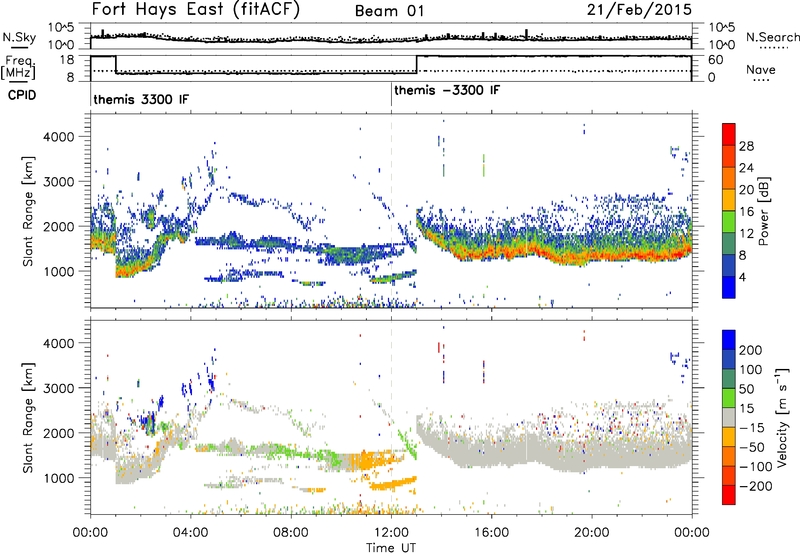
Task: Click the red bottom of the velocity colorbar
Action: click(x=729, y=495)
